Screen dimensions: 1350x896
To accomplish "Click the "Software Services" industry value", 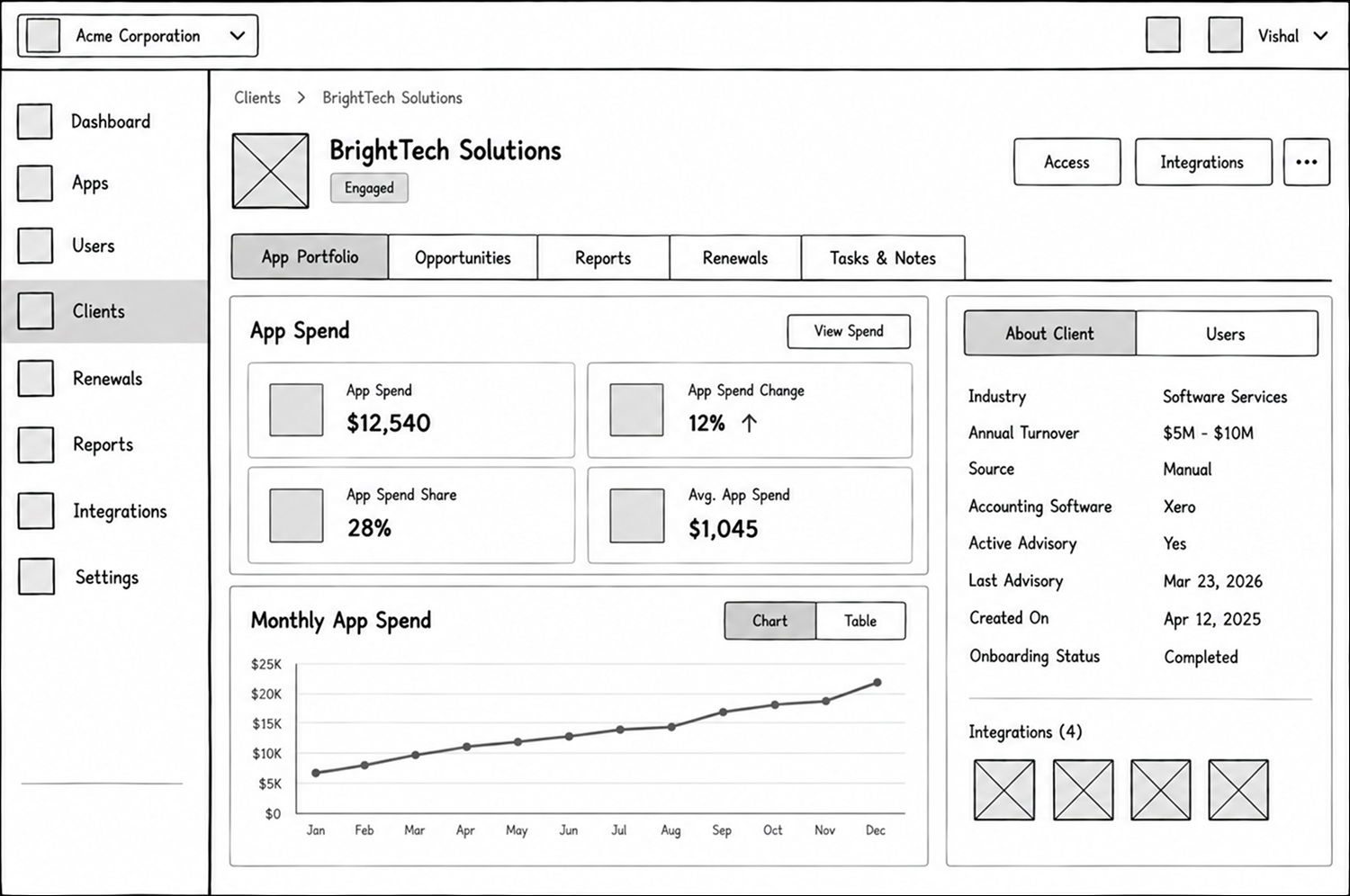I will [1225, 397].
